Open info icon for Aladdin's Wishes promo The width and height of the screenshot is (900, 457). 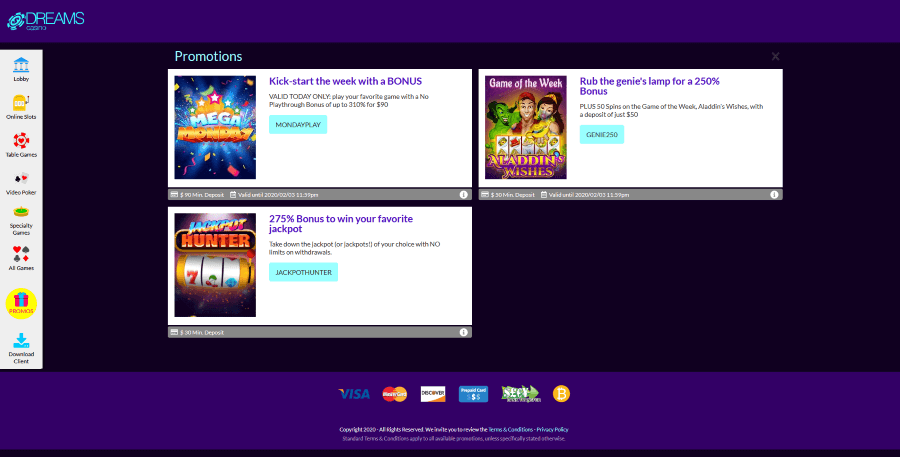tap(774, 195)
